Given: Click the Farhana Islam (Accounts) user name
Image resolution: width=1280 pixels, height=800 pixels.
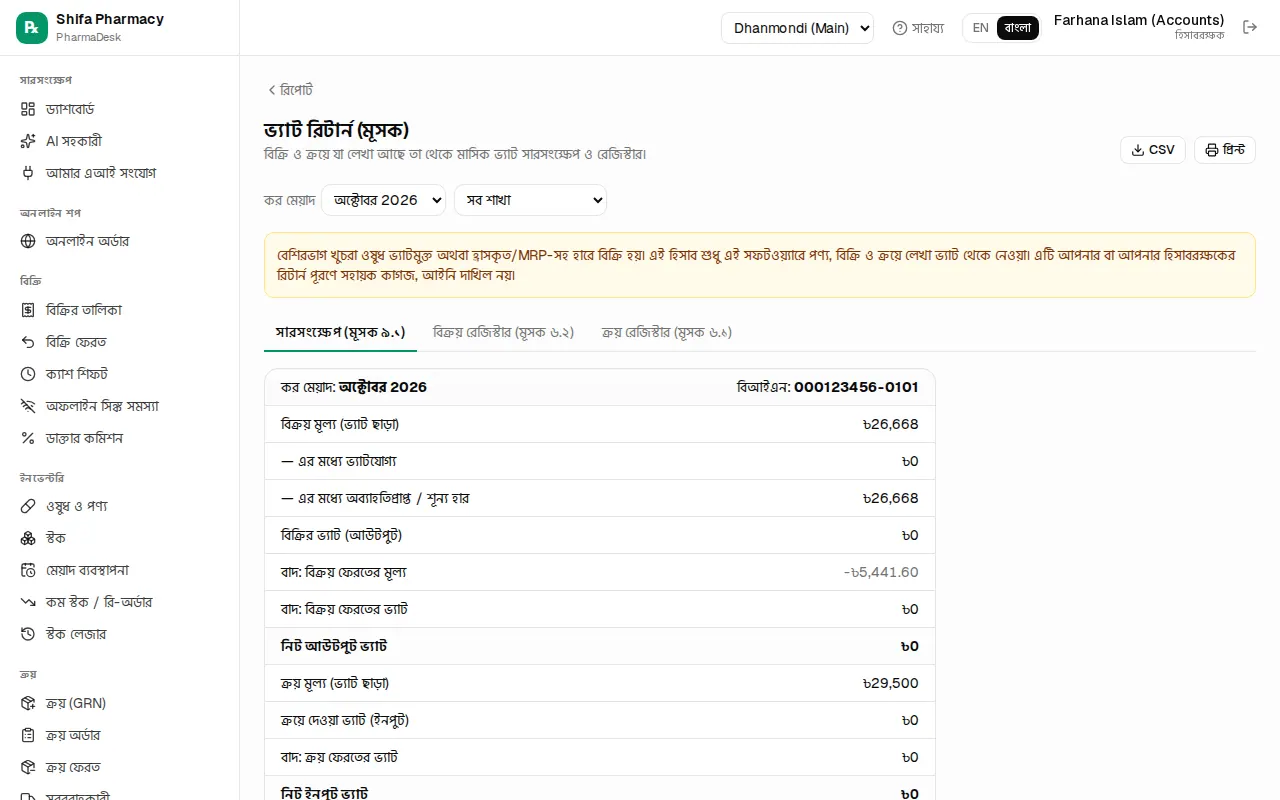Looking at the screenshot, I should point(1139,20).
